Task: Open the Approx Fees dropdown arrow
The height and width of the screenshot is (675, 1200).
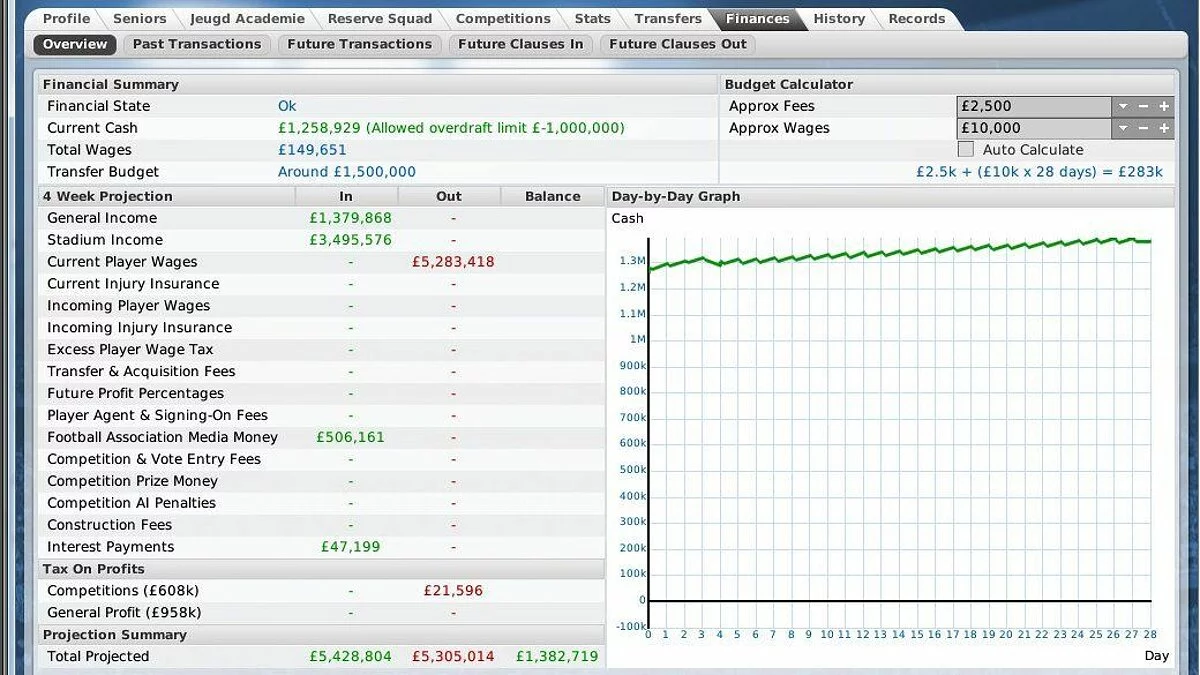Action: click(x=1123, y=106)
